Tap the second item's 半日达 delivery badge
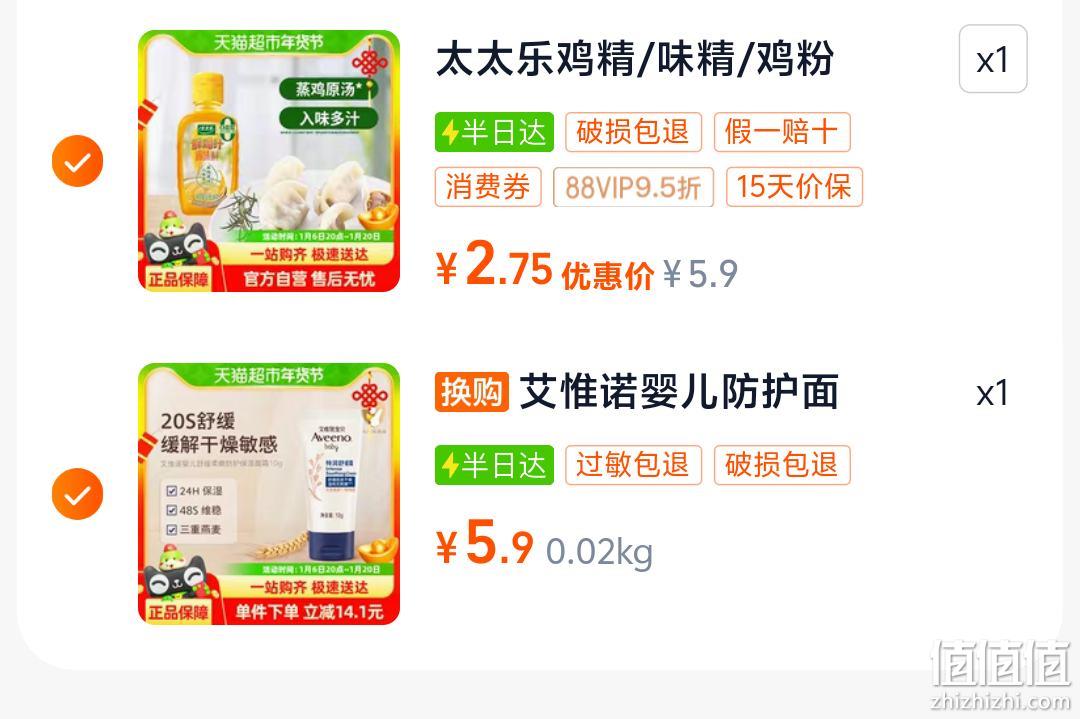Image resolution: width=1080 pixels, height=719 pixels. point(495,465)
